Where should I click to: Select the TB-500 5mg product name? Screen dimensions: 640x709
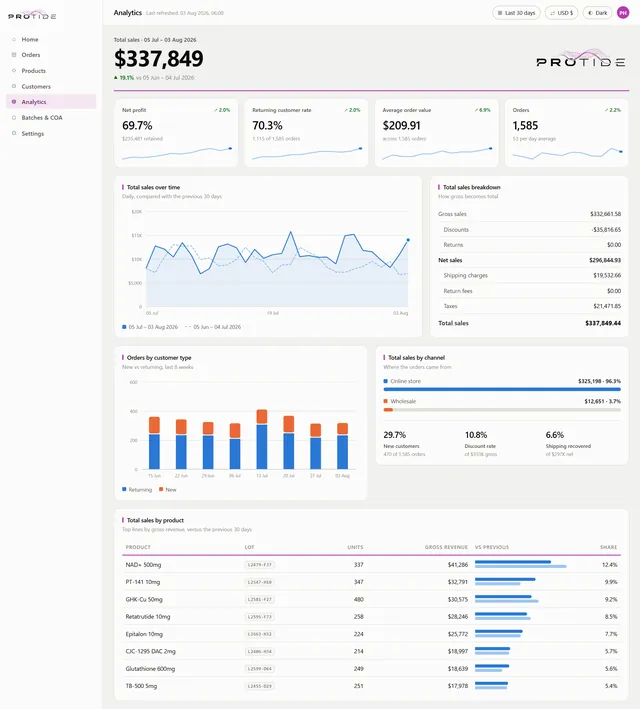[141, 686]
